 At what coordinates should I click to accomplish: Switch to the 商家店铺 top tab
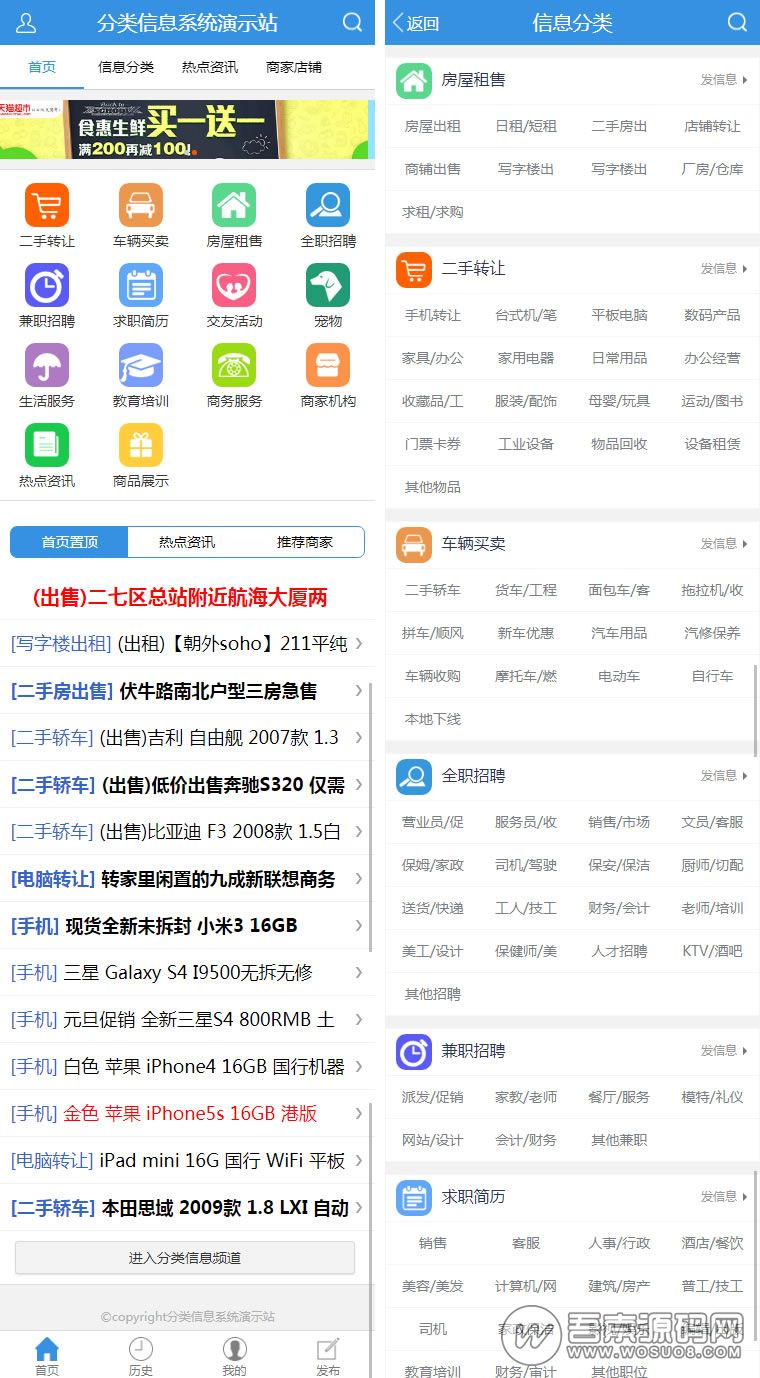pos(294,67)
